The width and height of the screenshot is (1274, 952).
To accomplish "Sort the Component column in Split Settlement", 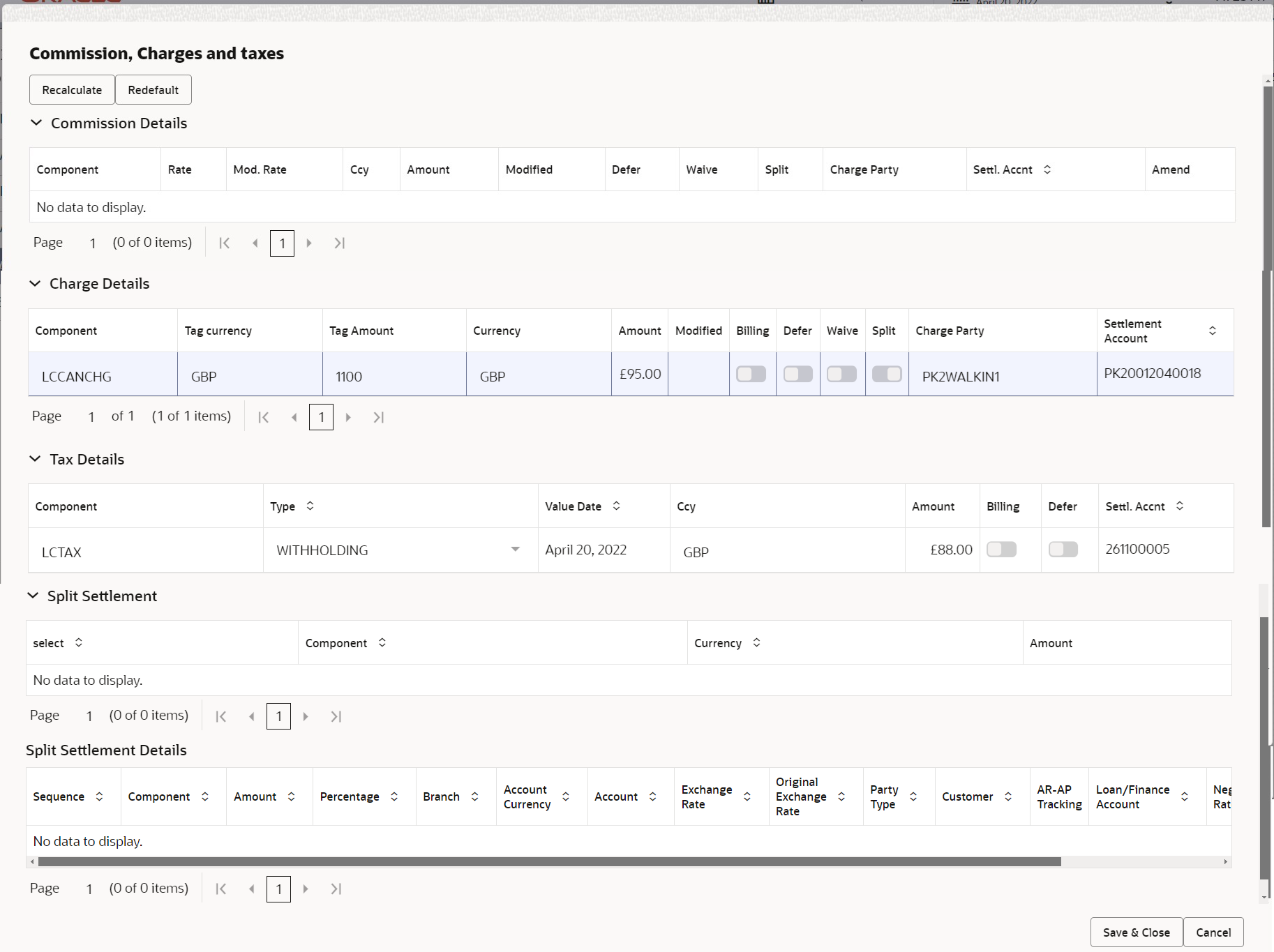I will (382, 642).
